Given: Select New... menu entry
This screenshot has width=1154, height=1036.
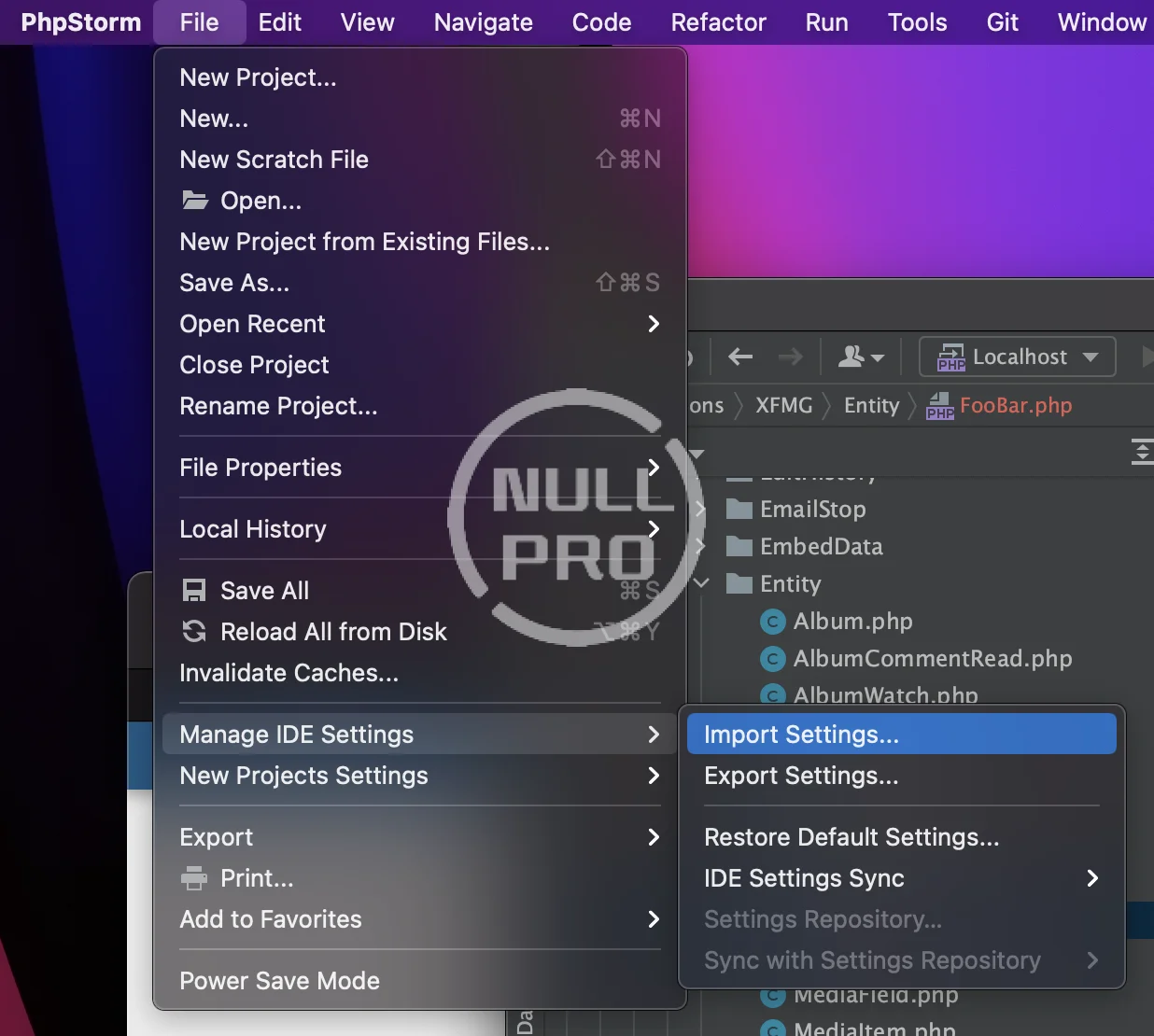Looking at the screenshot, I should point(419,119).
